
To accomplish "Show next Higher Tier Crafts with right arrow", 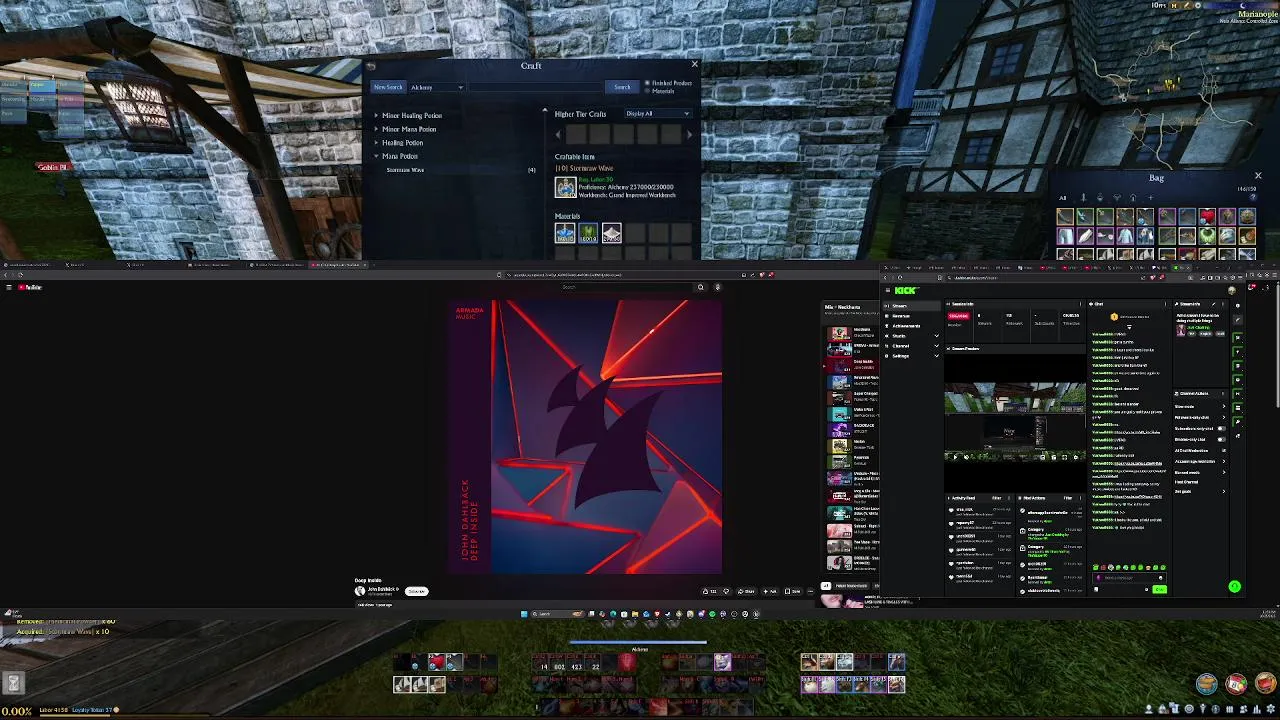I will click(x=688, y=134).
